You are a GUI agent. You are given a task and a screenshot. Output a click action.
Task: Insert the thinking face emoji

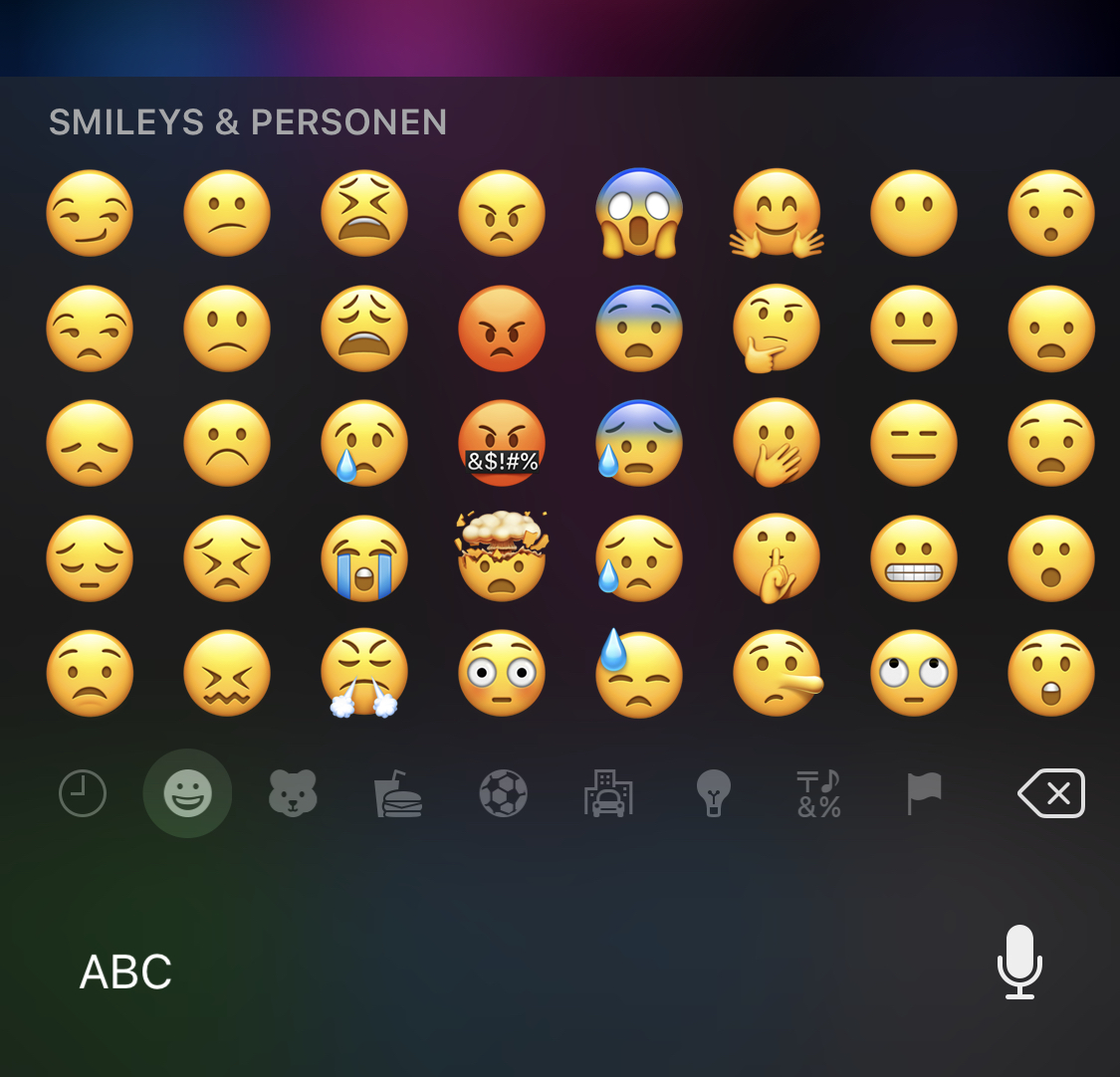[x=776, y=328]
